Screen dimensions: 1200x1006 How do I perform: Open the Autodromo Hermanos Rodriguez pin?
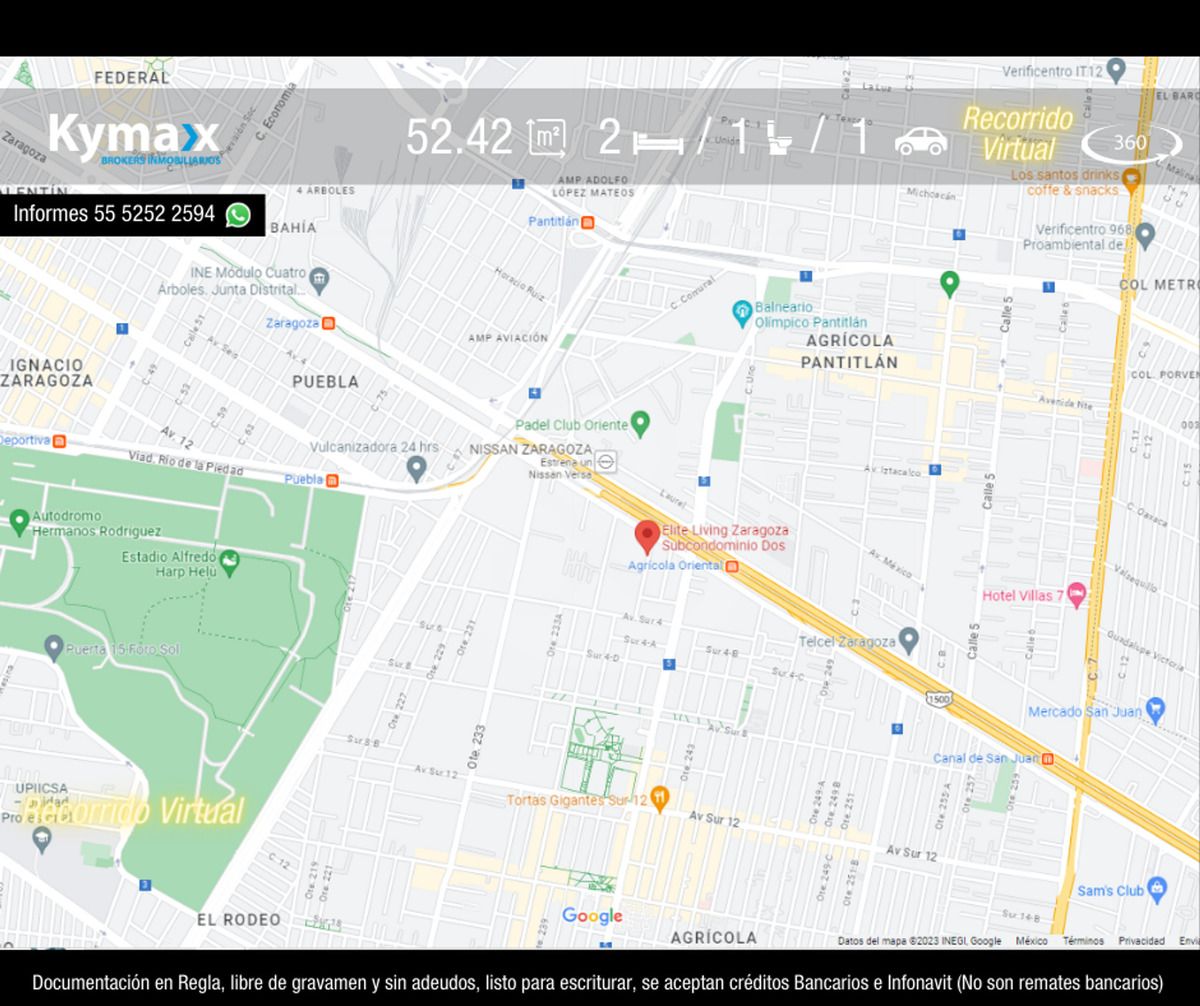(x=19, y=521)
